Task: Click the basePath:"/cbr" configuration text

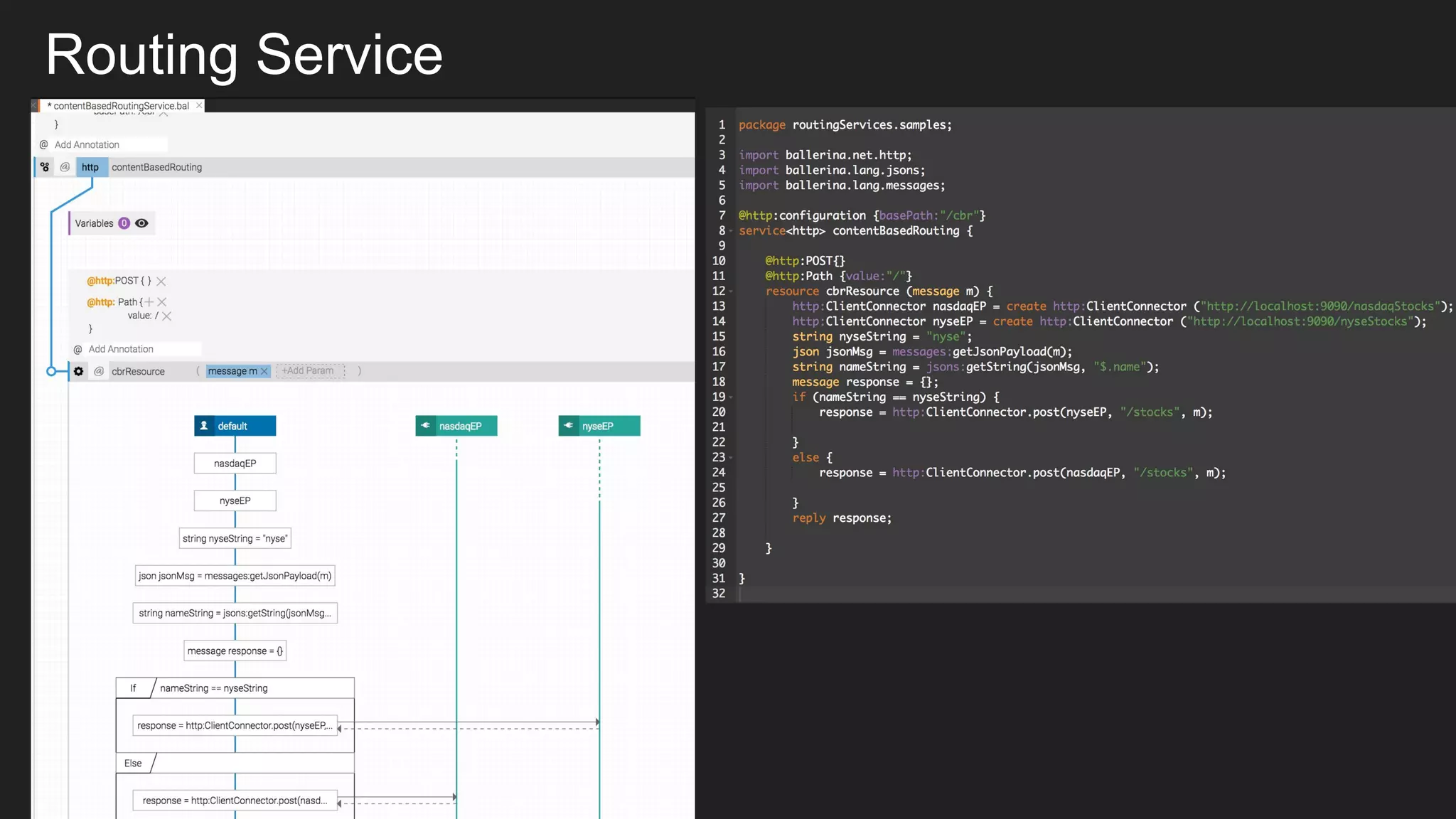Action: point(929,215)
